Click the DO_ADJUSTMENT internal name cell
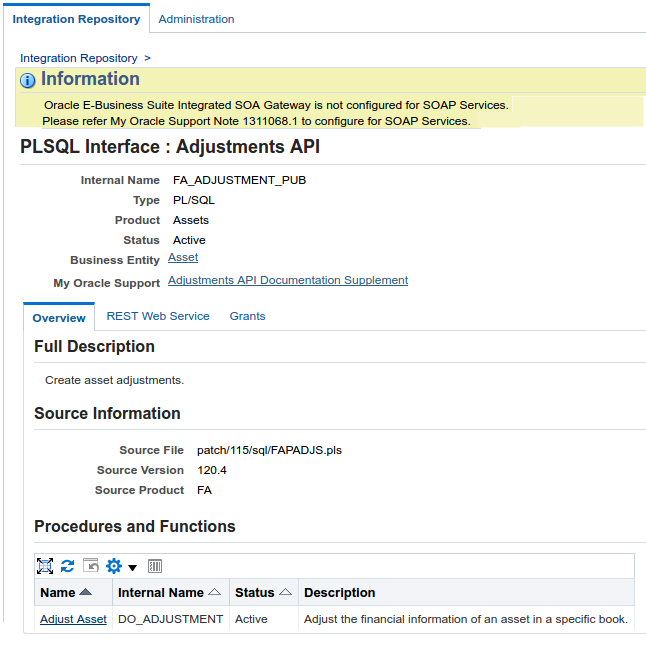Image resolution: width=646 pixels, height=650 pixels. 170,619
